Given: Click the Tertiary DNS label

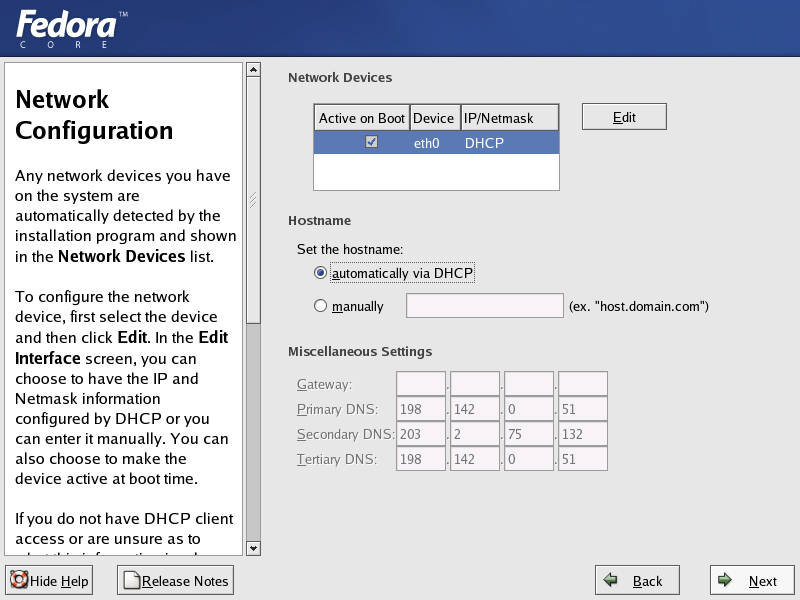Looking at the screenshot, I should point(337,459).
